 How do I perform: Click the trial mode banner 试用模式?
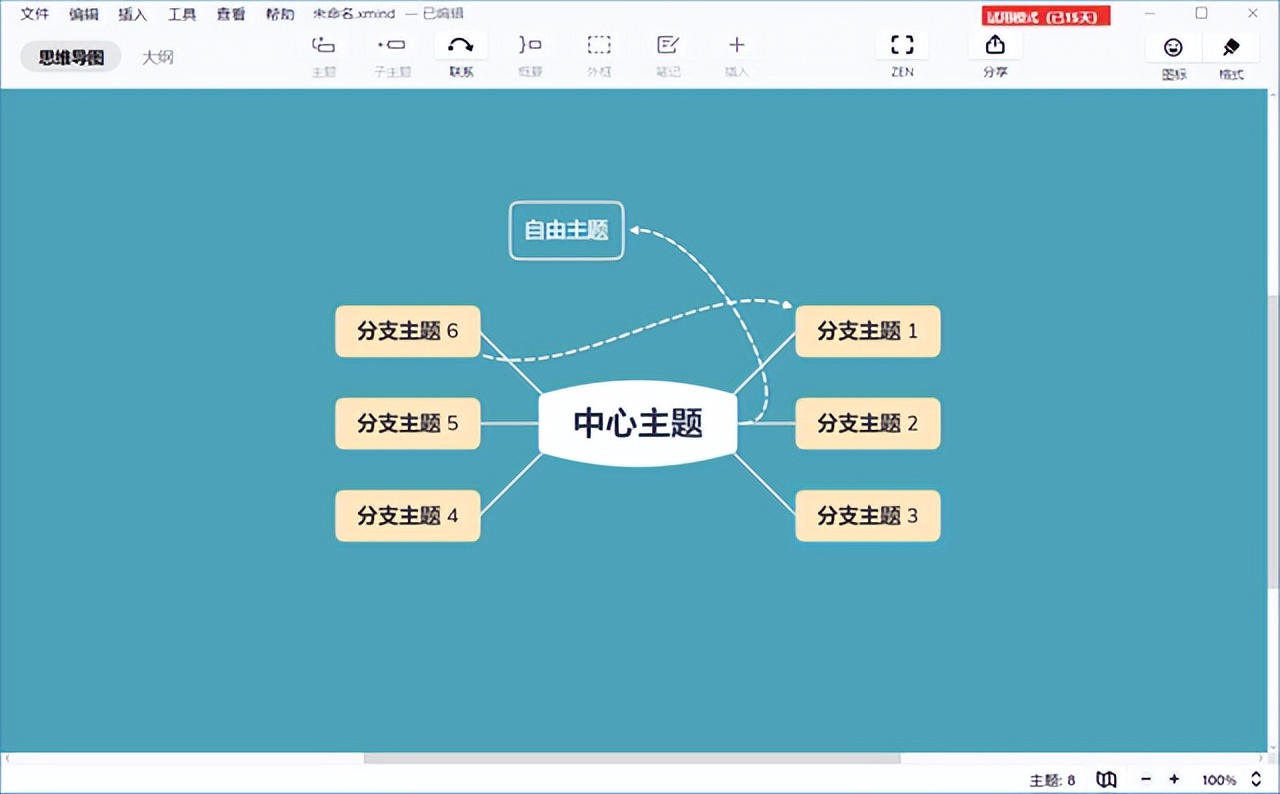coord(1045,16)
